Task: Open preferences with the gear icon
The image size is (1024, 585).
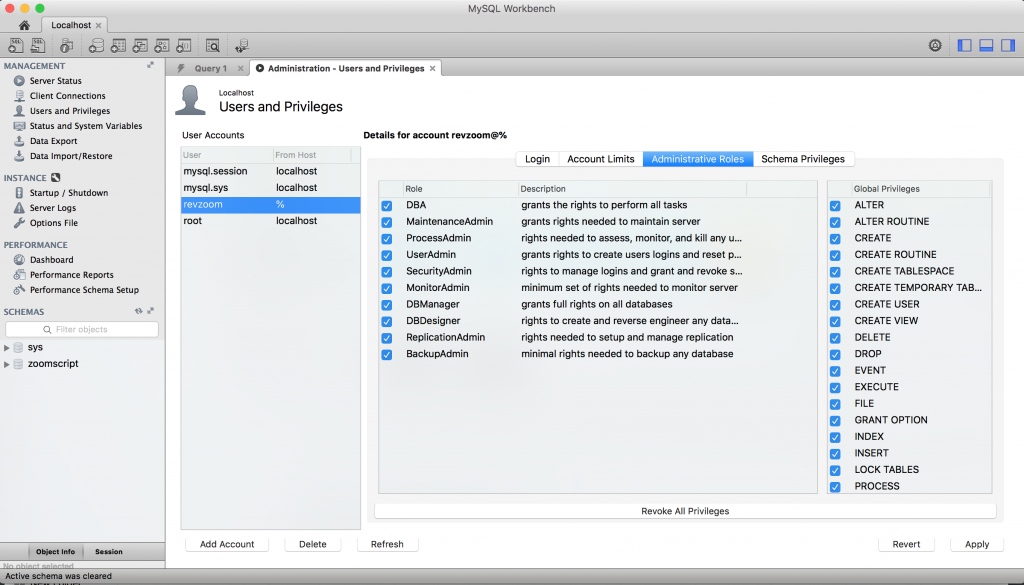Action: pyautogui.click(x=935, y=45)
